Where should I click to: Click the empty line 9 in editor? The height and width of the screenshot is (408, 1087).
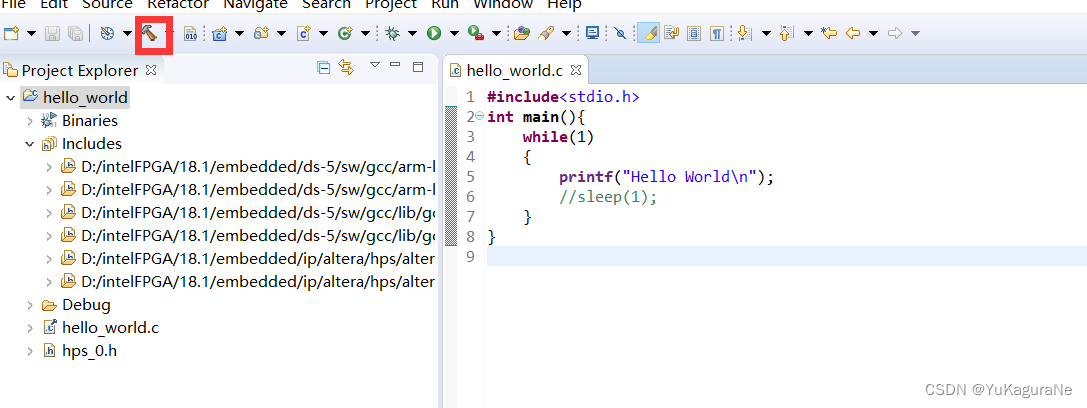click(x=700, y=256)
